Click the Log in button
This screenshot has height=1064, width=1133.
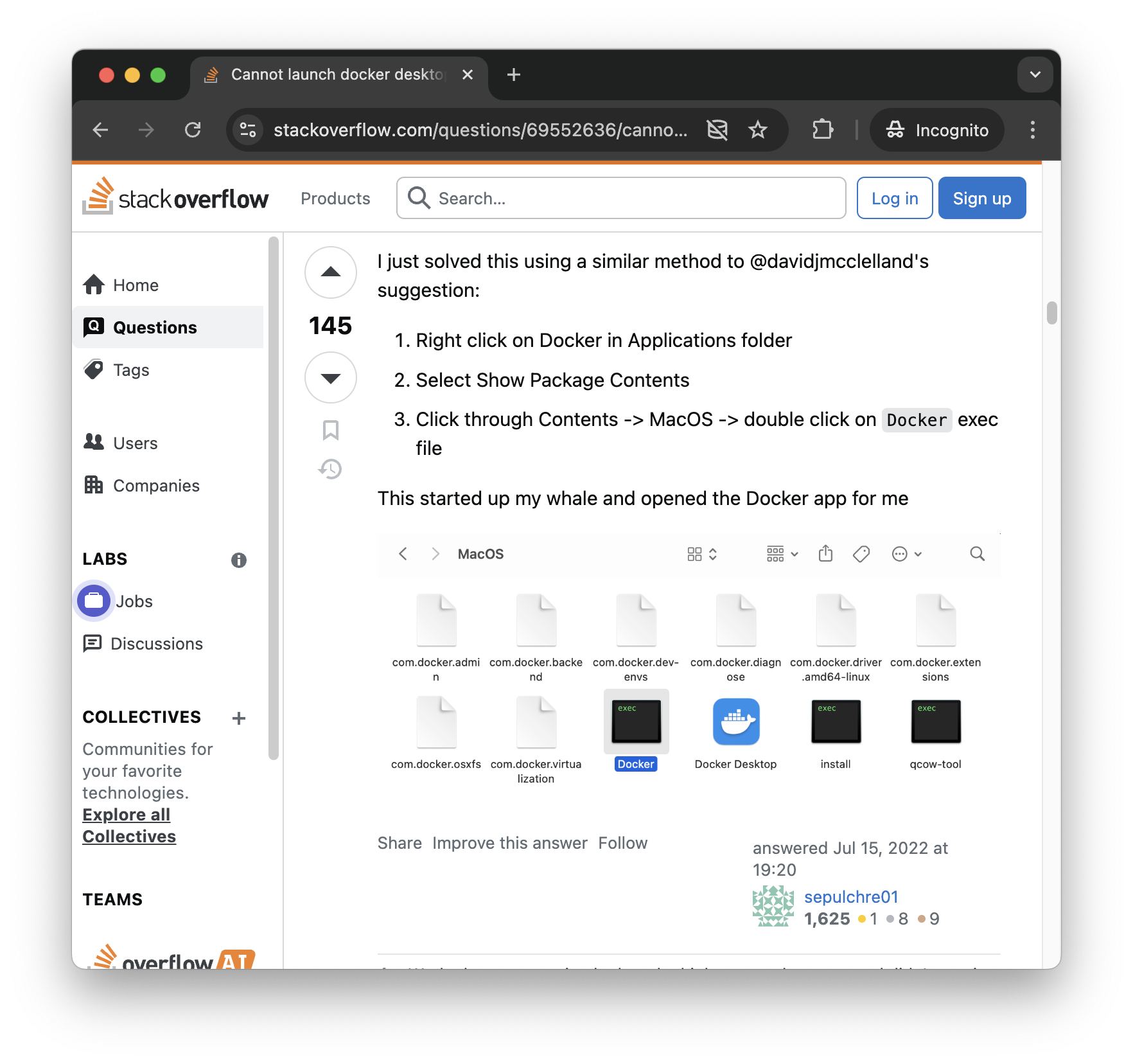point(894,199)
